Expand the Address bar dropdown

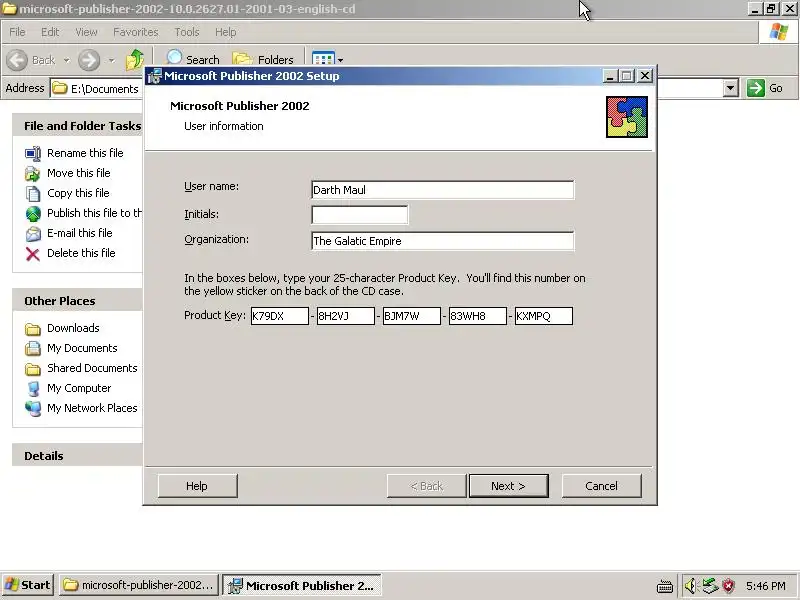(731, 88)
